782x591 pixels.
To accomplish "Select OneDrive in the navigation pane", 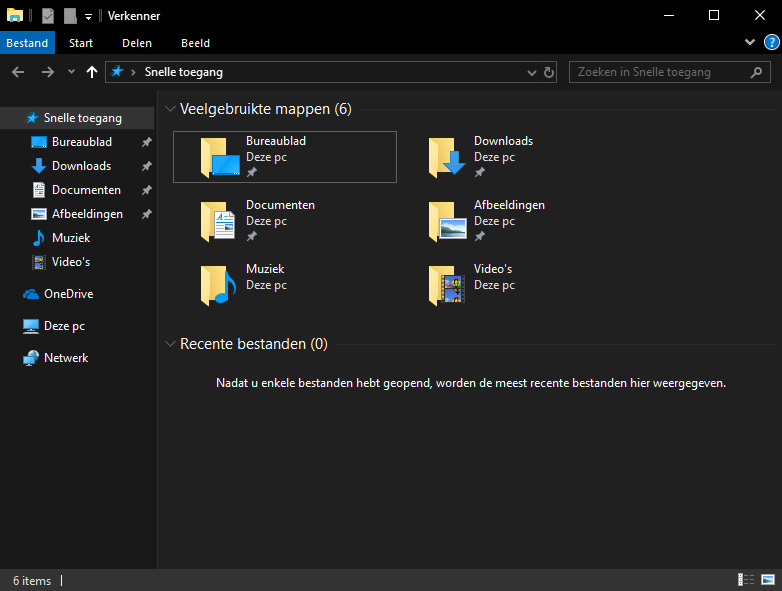I will coord(68,294).
